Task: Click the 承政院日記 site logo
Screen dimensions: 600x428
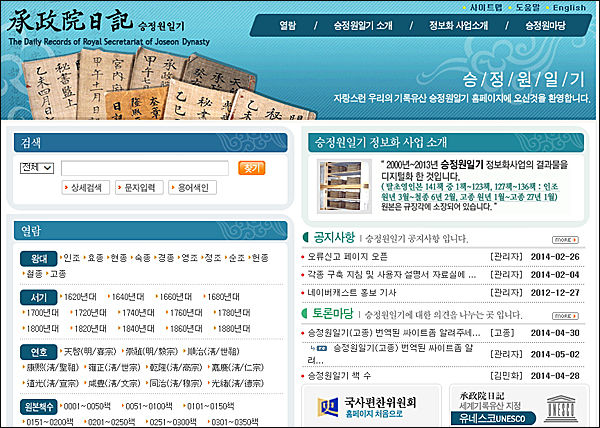Action: [70, 20]
